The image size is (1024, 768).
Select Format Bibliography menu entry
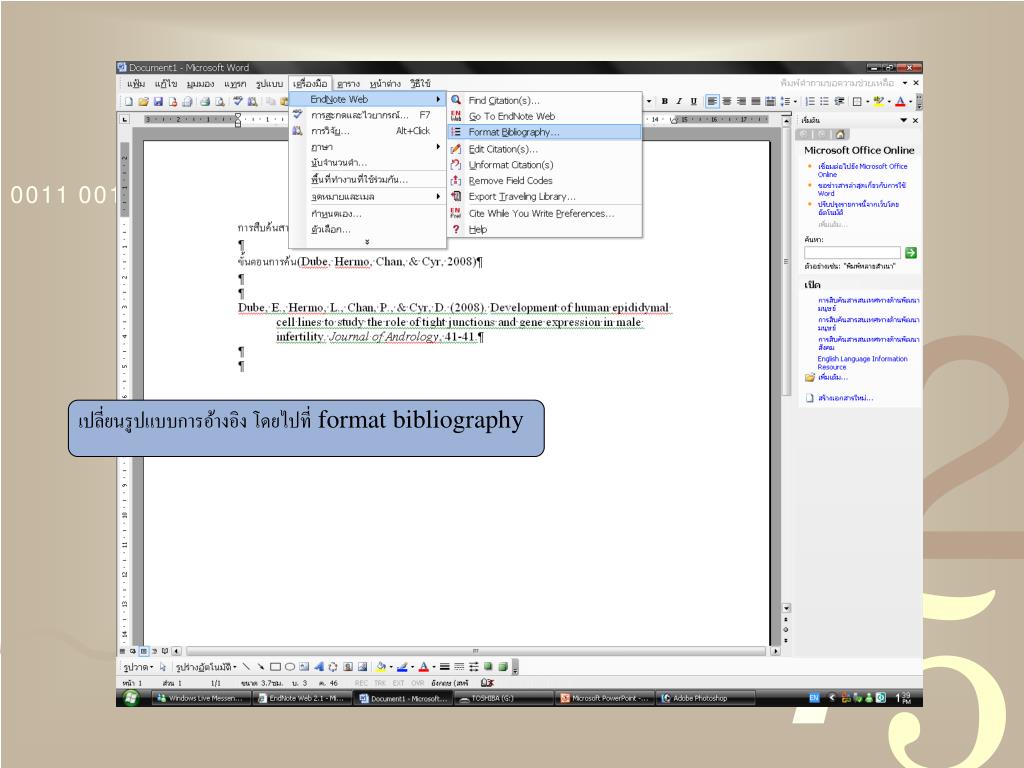point(545,132)
